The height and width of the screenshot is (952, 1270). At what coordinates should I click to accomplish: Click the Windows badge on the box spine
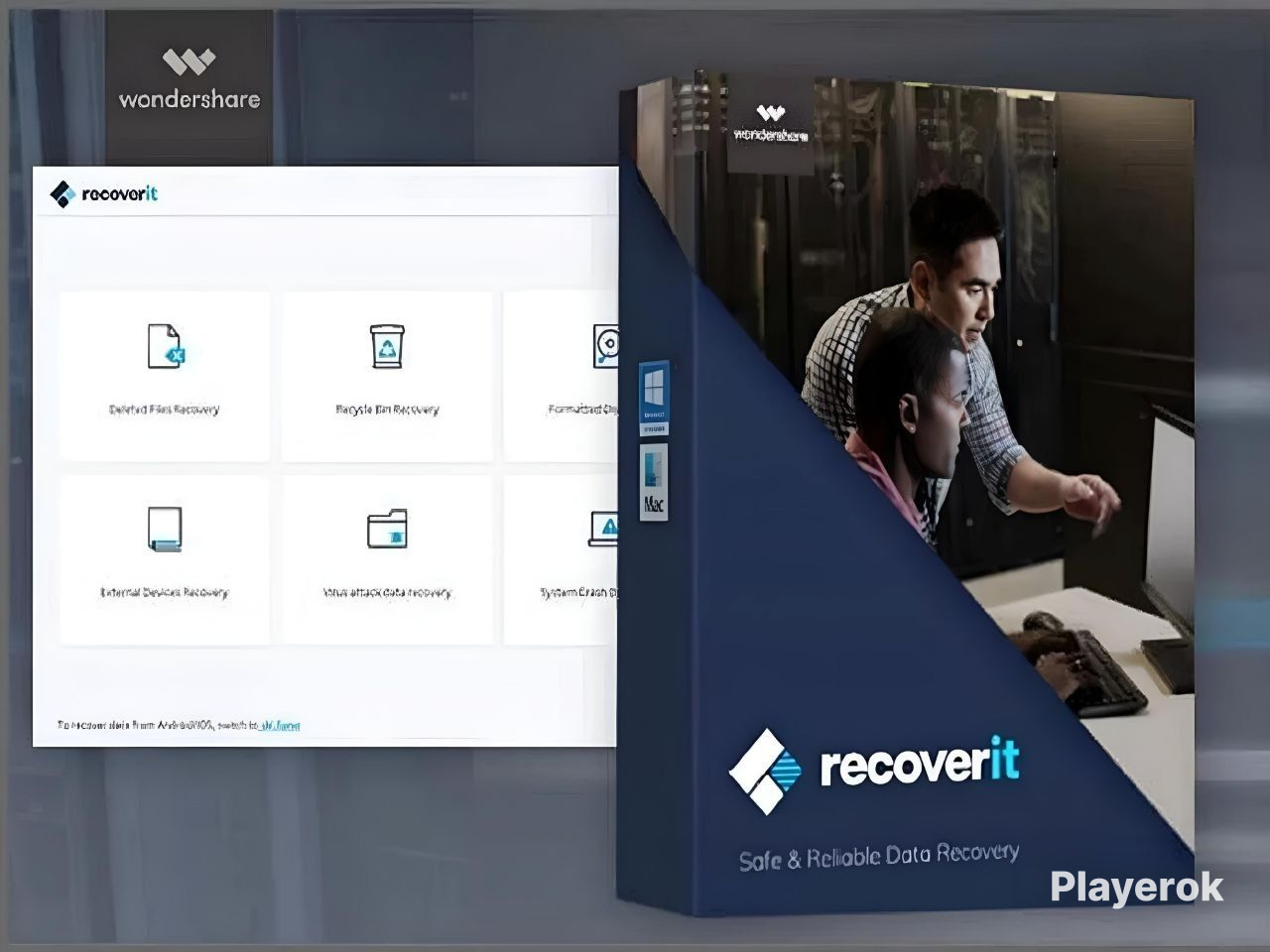click(x=654, y=398)
